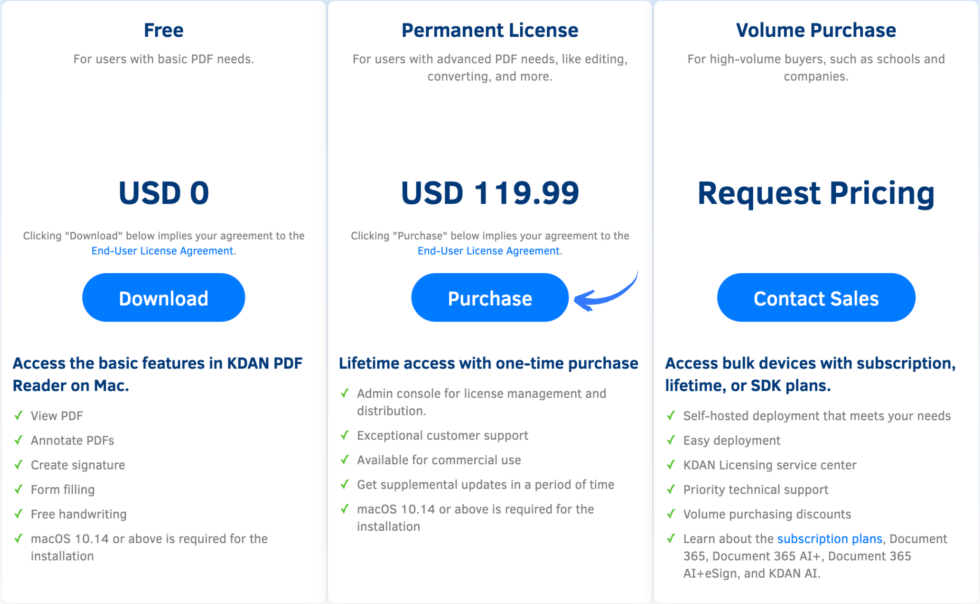The image size is (980, 604).
Task: Click the "USD 119.99" price text
Action: click(489, 193)
